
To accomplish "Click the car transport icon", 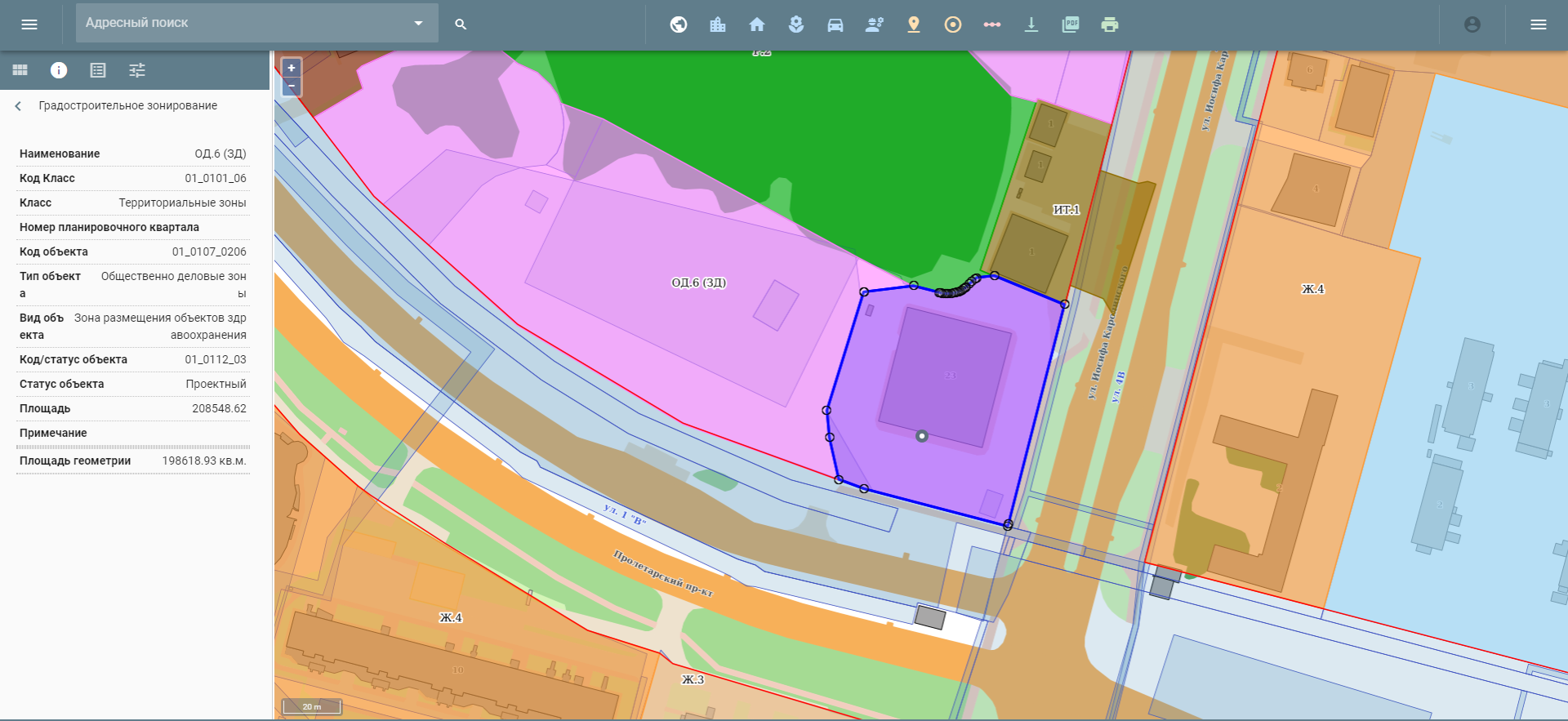I will 835,24.
